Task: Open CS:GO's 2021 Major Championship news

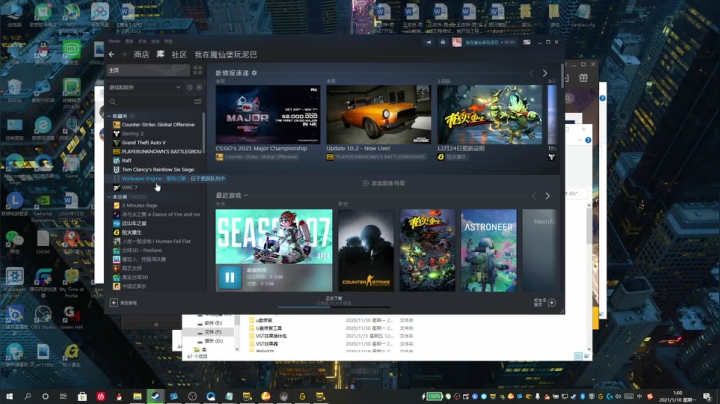Action: tap(268, 115)
